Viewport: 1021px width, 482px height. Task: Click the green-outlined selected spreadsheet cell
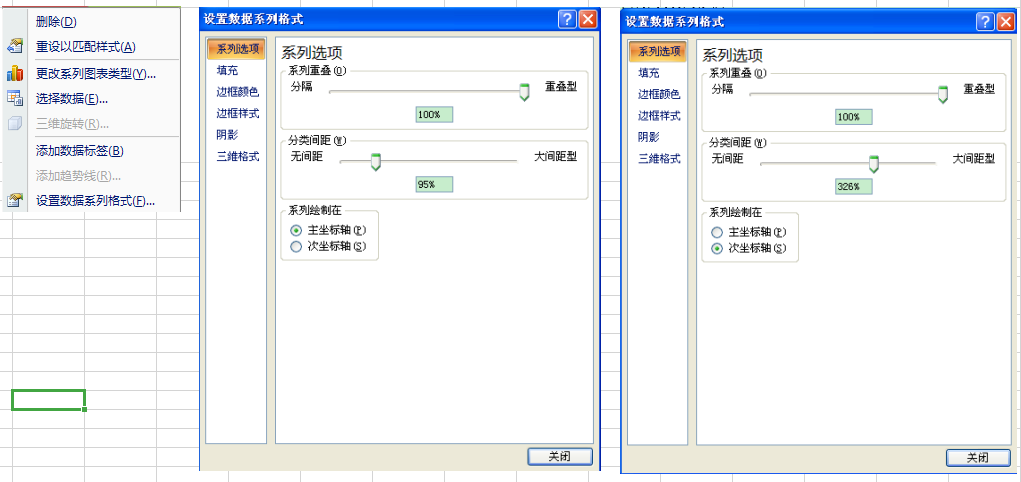click(48, 399)
